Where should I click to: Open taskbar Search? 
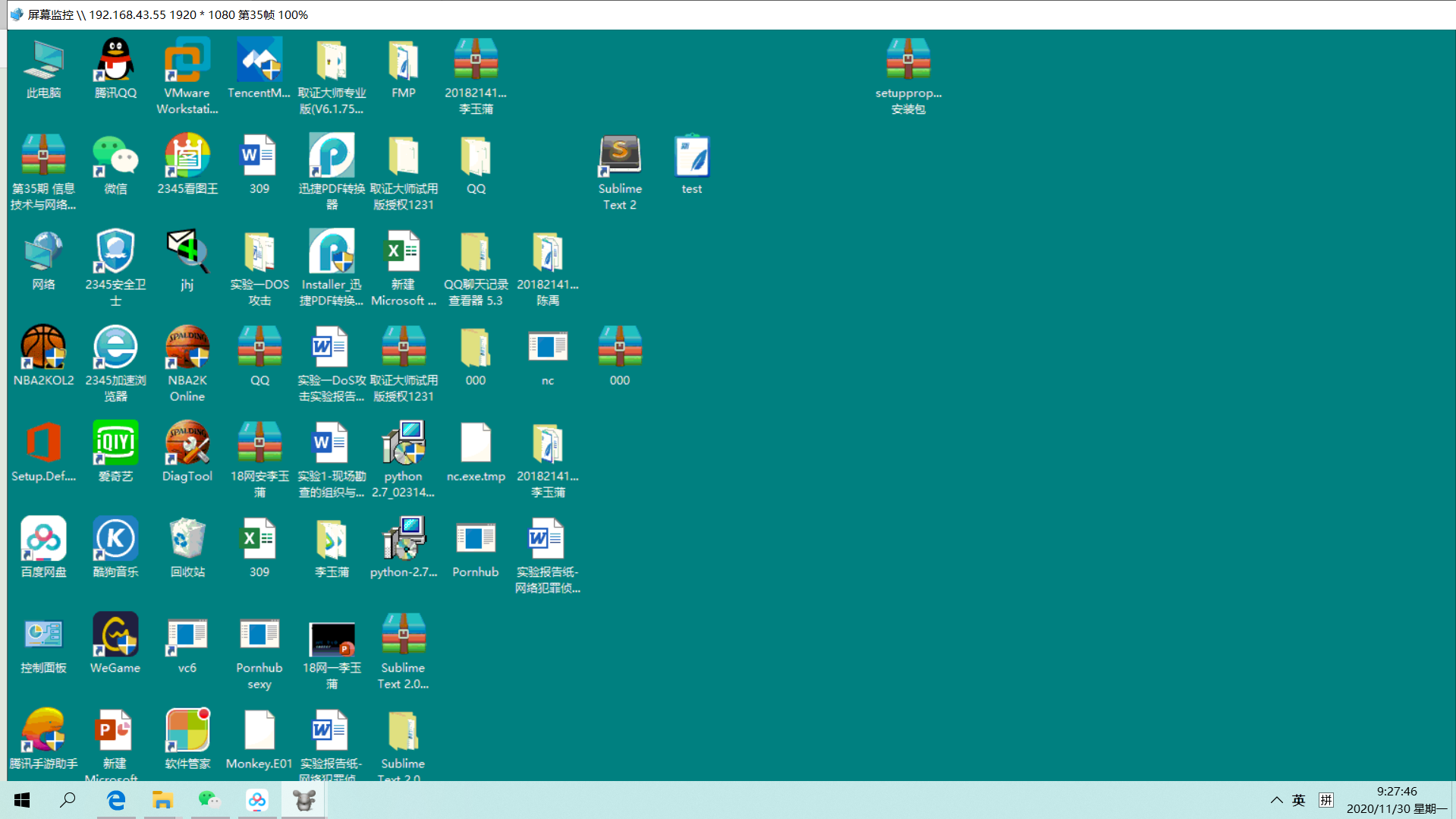click(68, 800)
